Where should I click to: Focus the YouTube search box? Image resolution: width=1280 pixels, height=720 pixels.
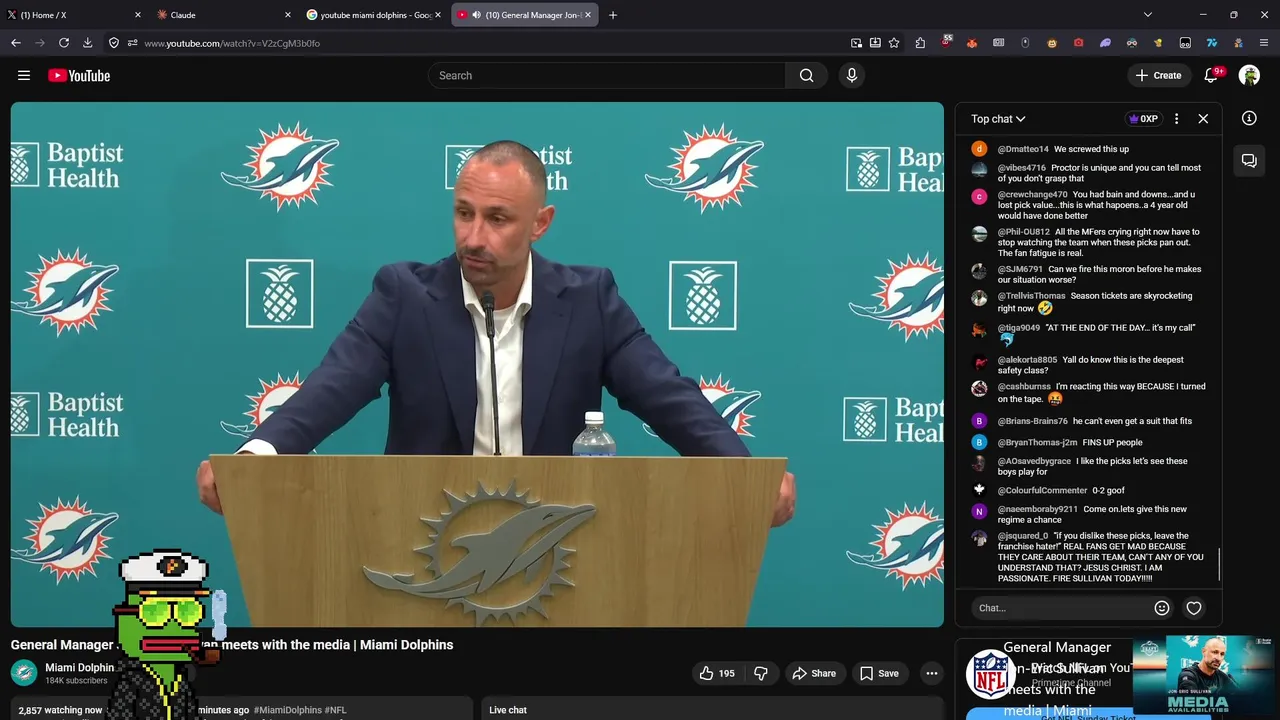click(607, 75)
